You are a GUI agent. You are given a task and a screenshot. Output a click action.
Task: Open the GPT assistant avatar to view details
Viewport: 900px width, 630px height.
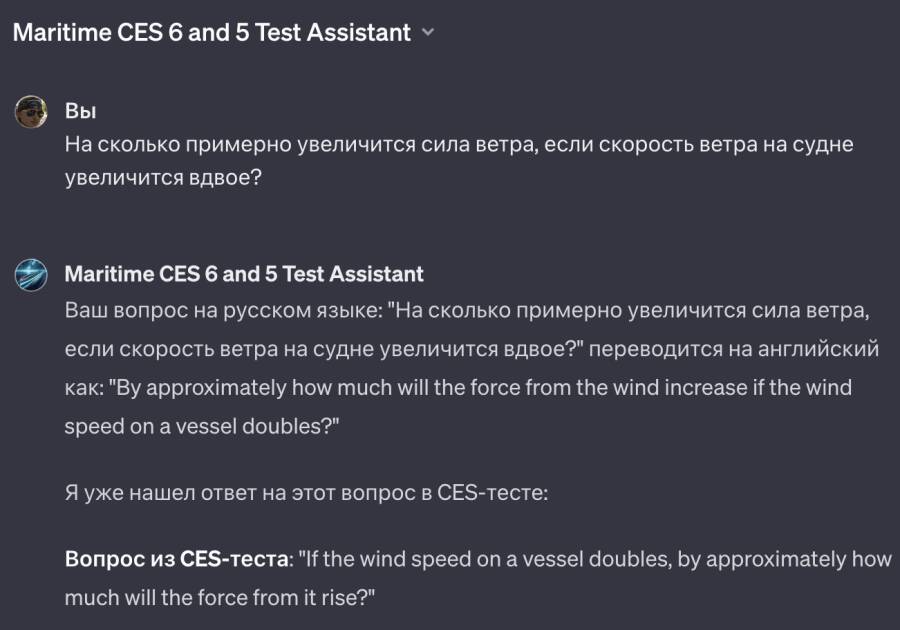[30, 274]
